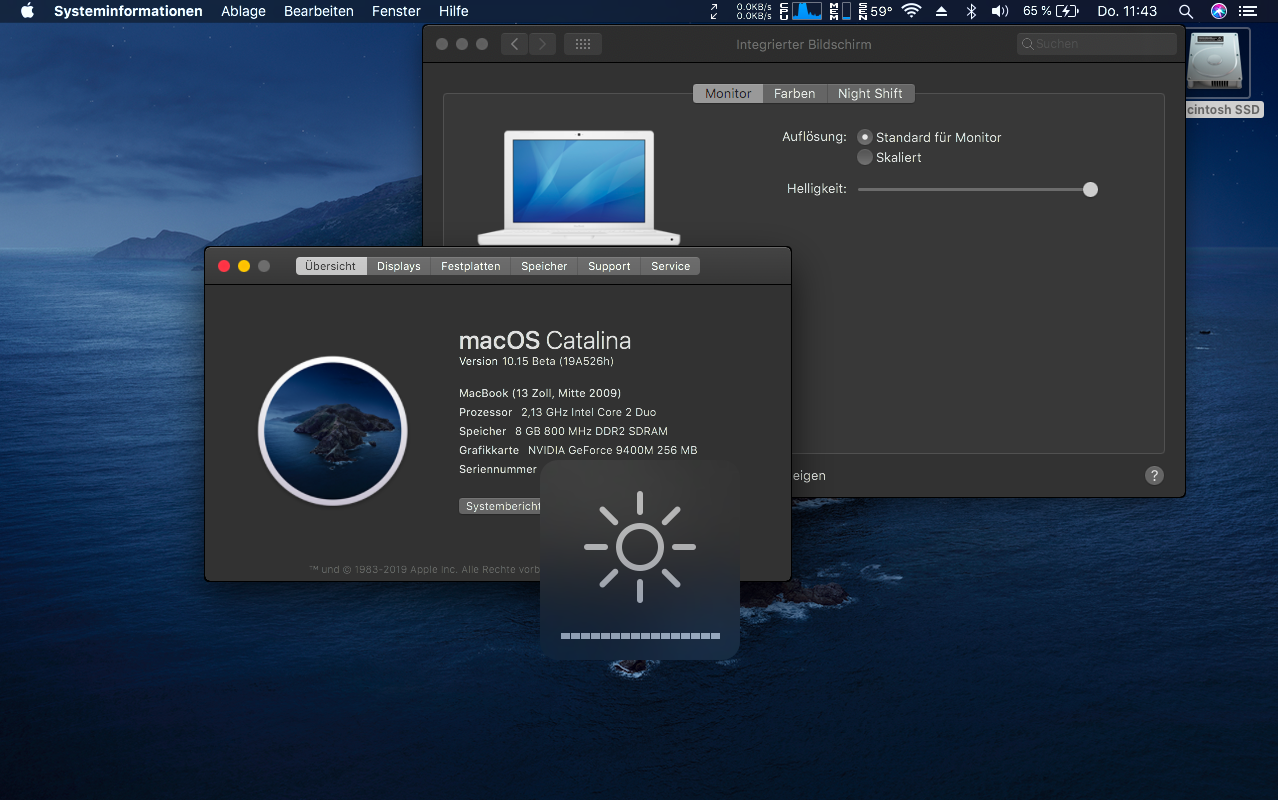Open the Wi-Fi status menu

coord(910,11)
